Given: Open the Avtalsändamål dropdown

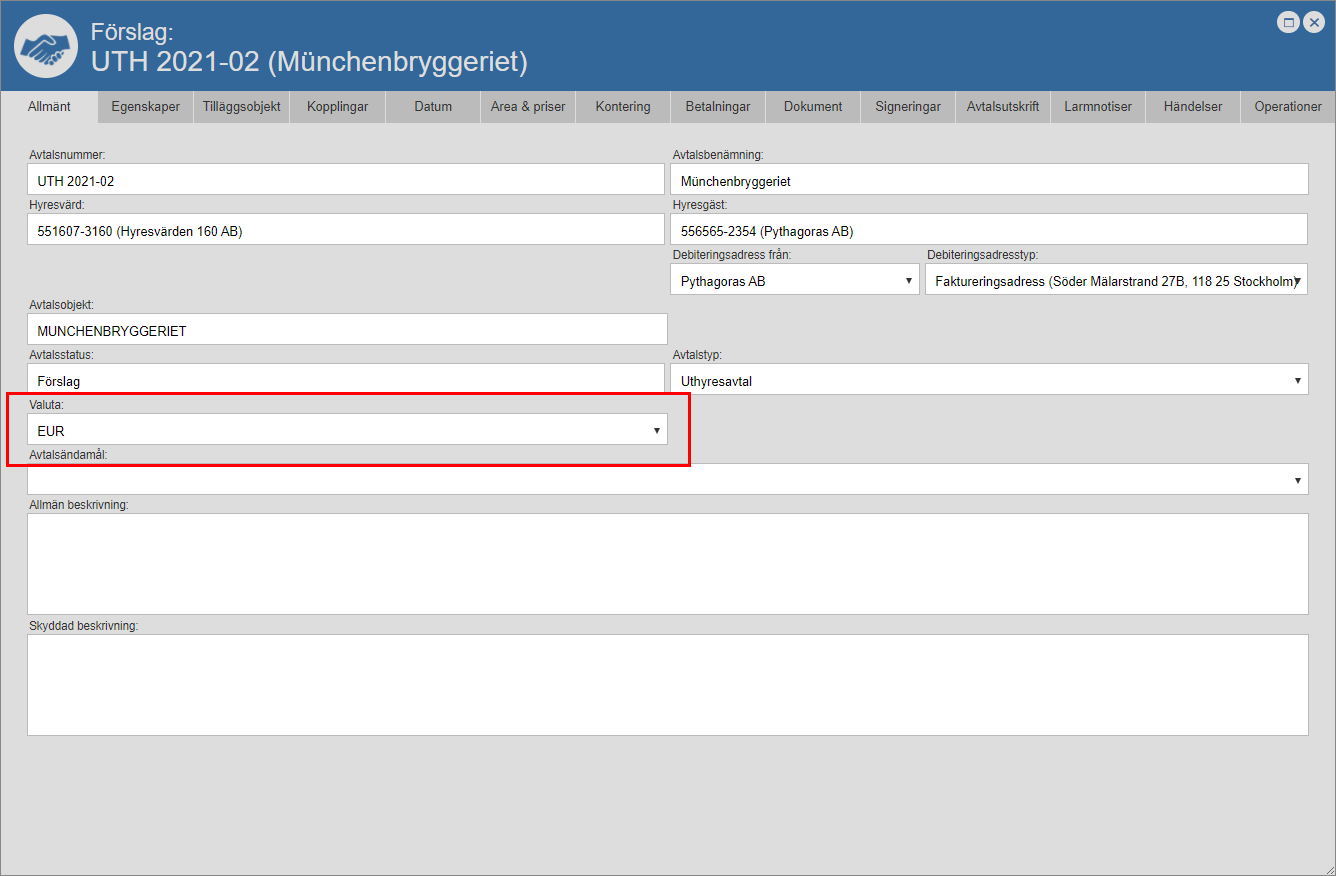Looking at the screenshot, I should [x=667, y=480].
